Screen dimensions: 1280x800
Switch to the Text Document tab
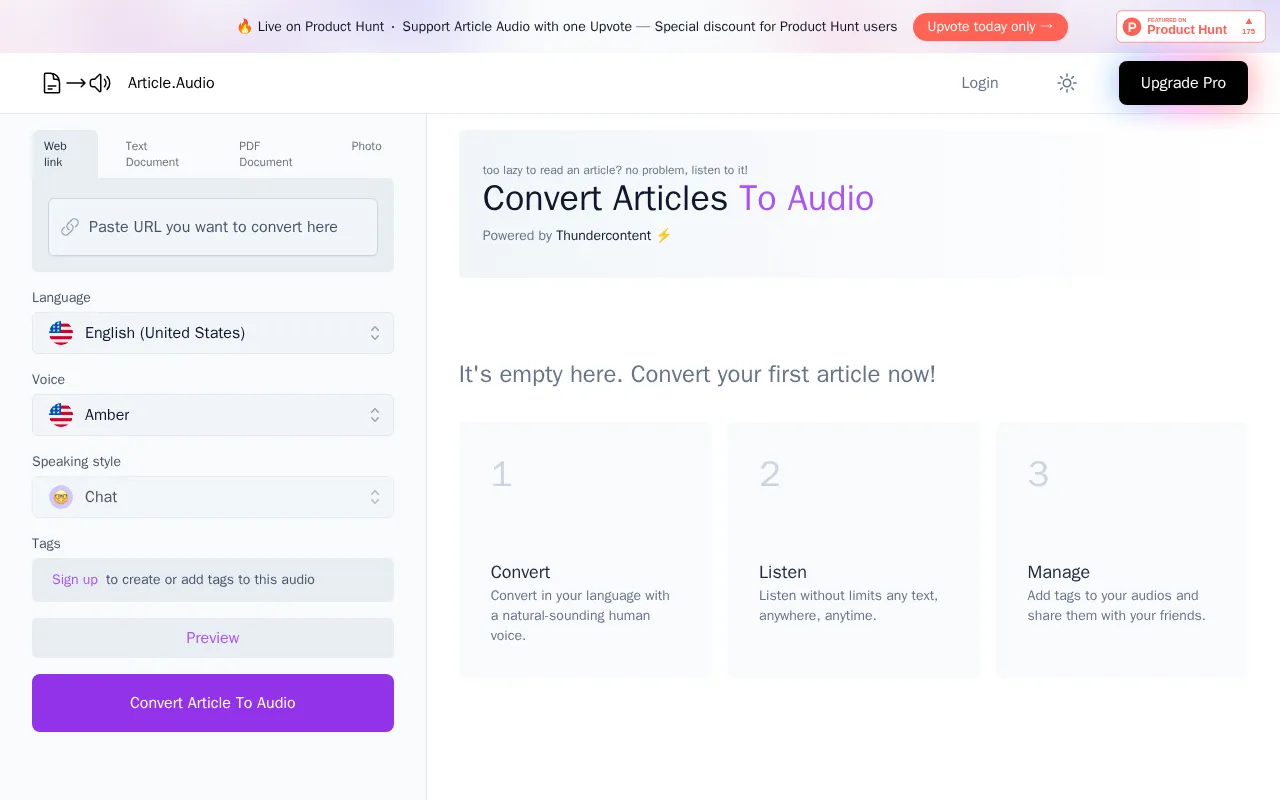click(152, 154)
